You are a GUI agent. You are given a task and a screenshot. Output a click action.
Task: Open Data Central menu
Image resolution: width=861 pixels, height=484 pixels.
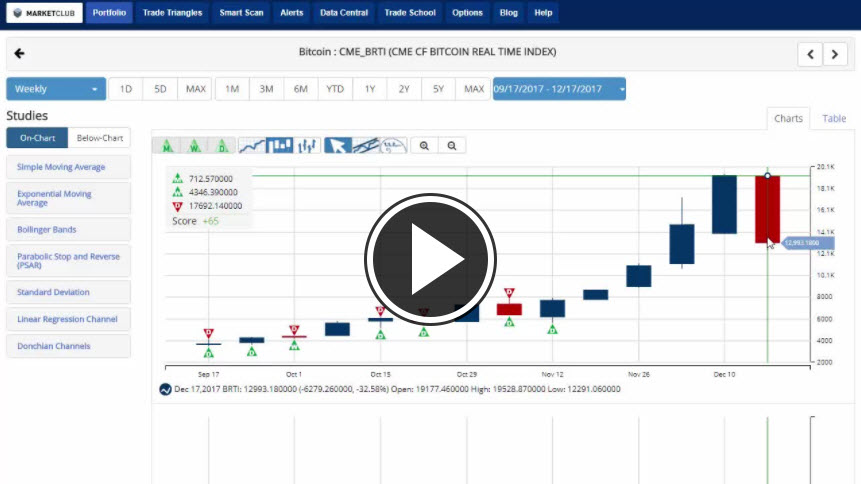[x=344, y=13]
